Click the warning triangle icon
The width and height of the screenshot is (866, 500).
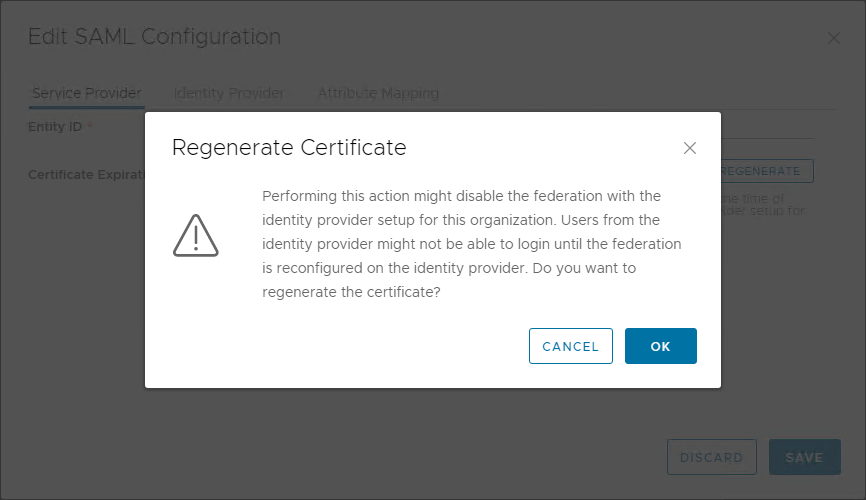(x=196, y=236)
